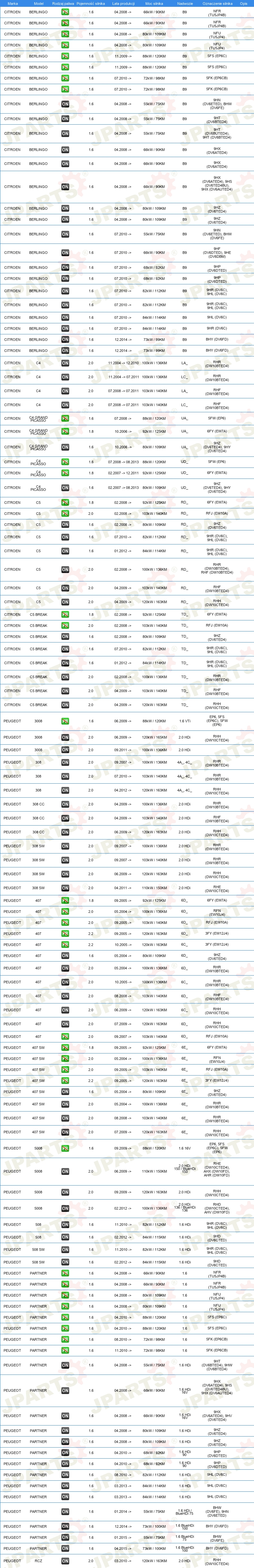Click diesel icon for C4 103kW LC_ row
254x1568 pixels.
(x=65, y=405)
